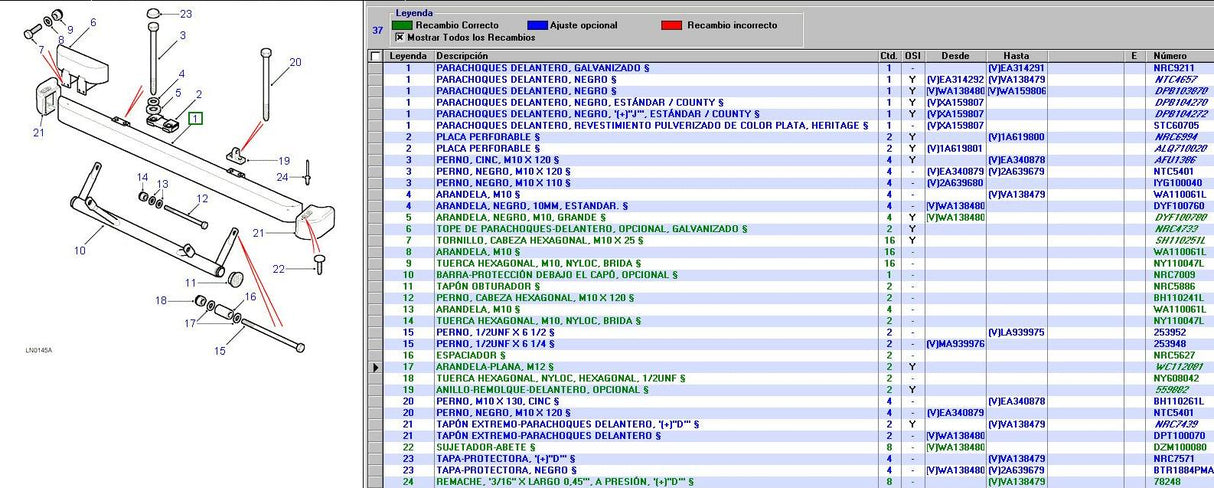Pick callout 19 towing ring label

[x=284, y=160]
